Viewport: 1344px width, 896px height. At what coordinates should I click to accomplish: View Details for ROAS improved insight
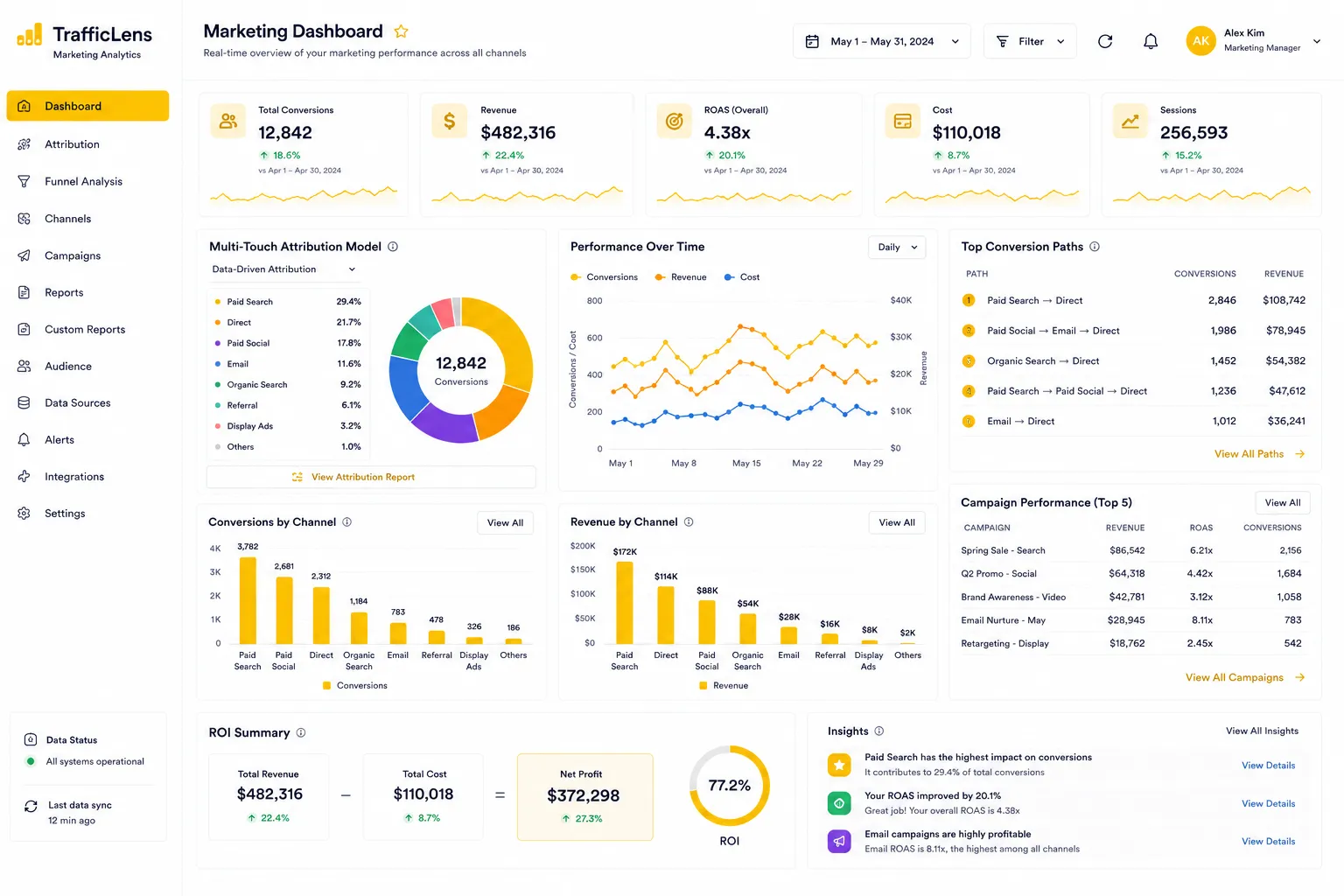[x=1268, y=804]
